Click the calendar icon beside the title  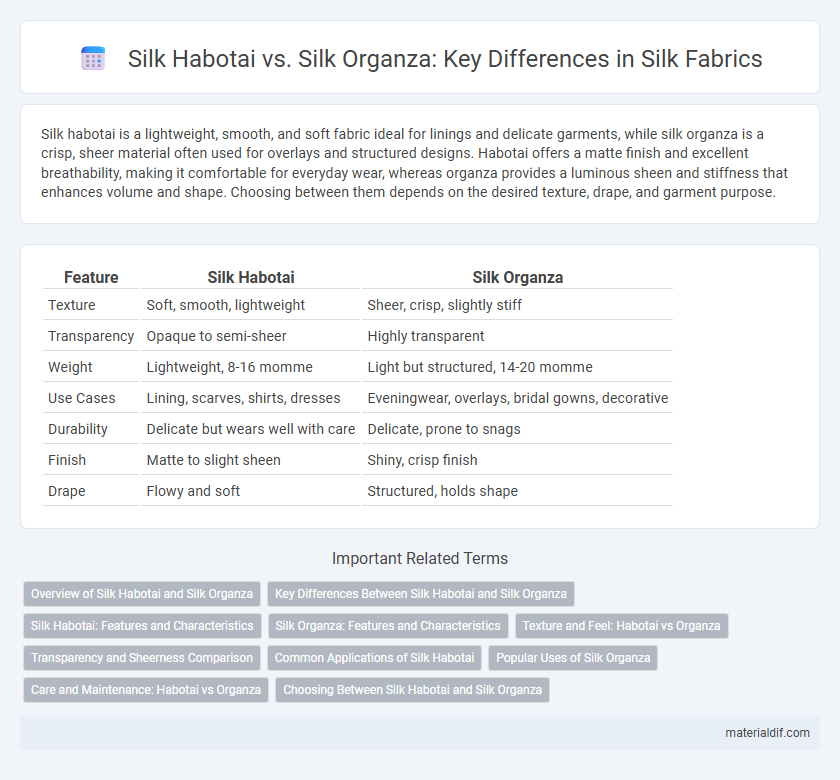(x=93, y=58)
